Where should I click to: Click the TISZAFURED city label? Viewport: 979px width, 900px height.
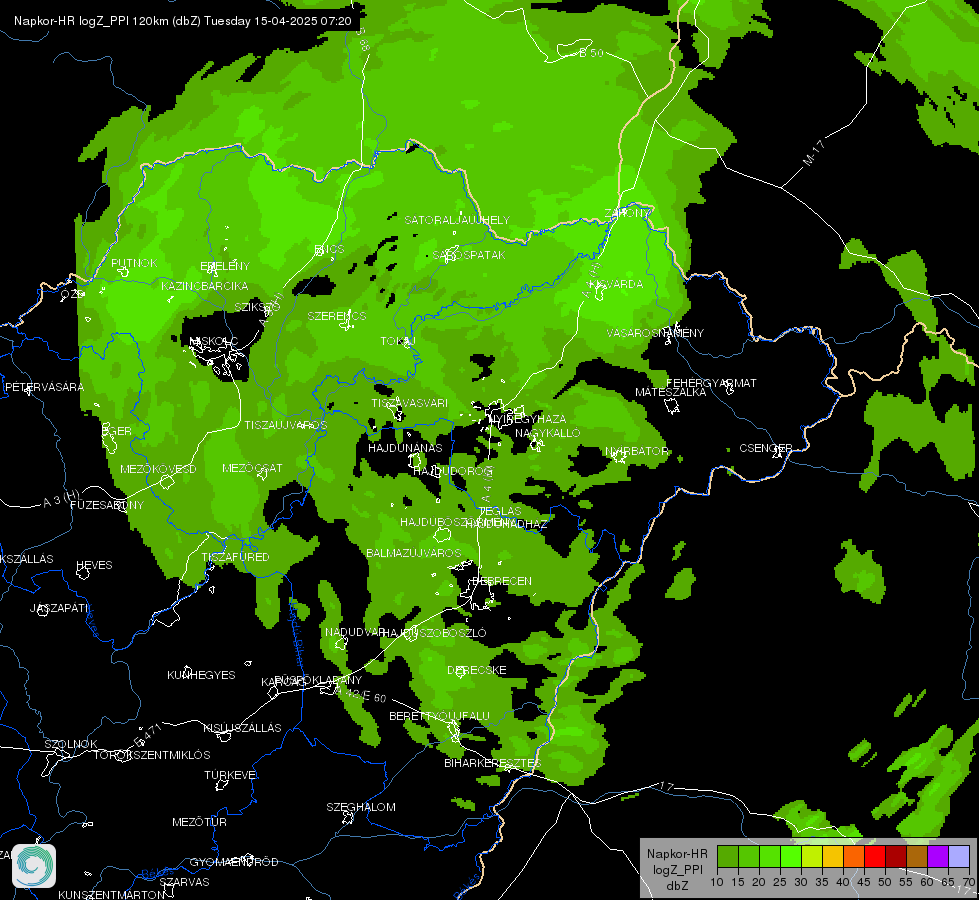[235, 556]
